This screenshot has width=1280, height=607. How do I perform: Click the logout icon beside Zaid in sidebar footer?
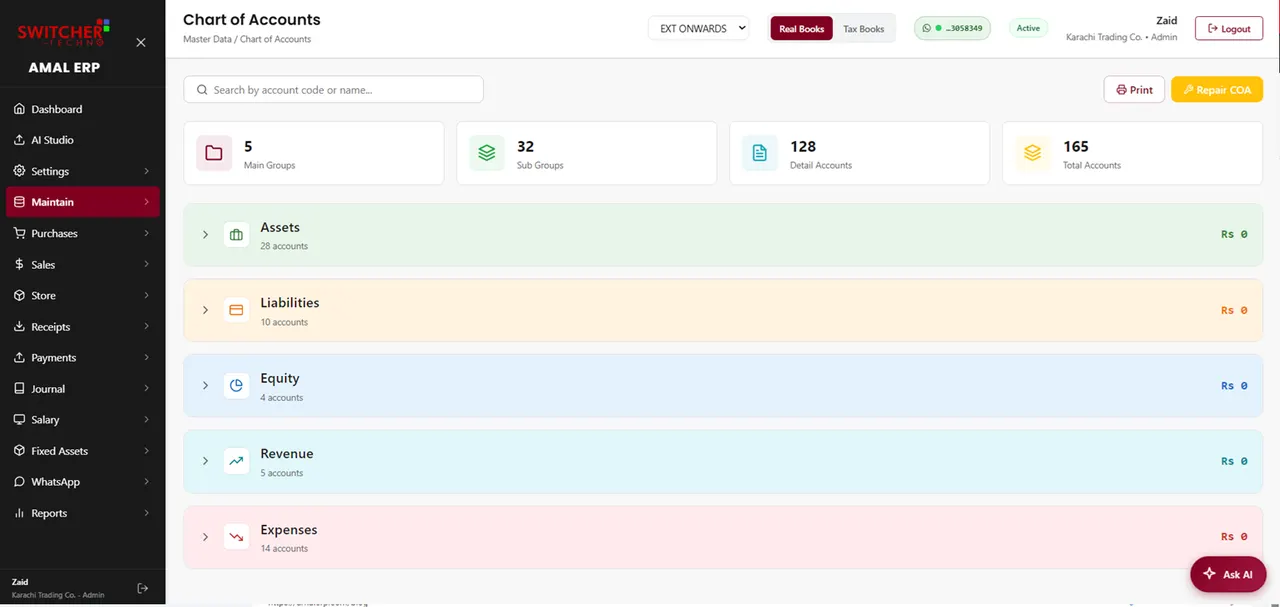pyautogui.click(x=143, y=588)
